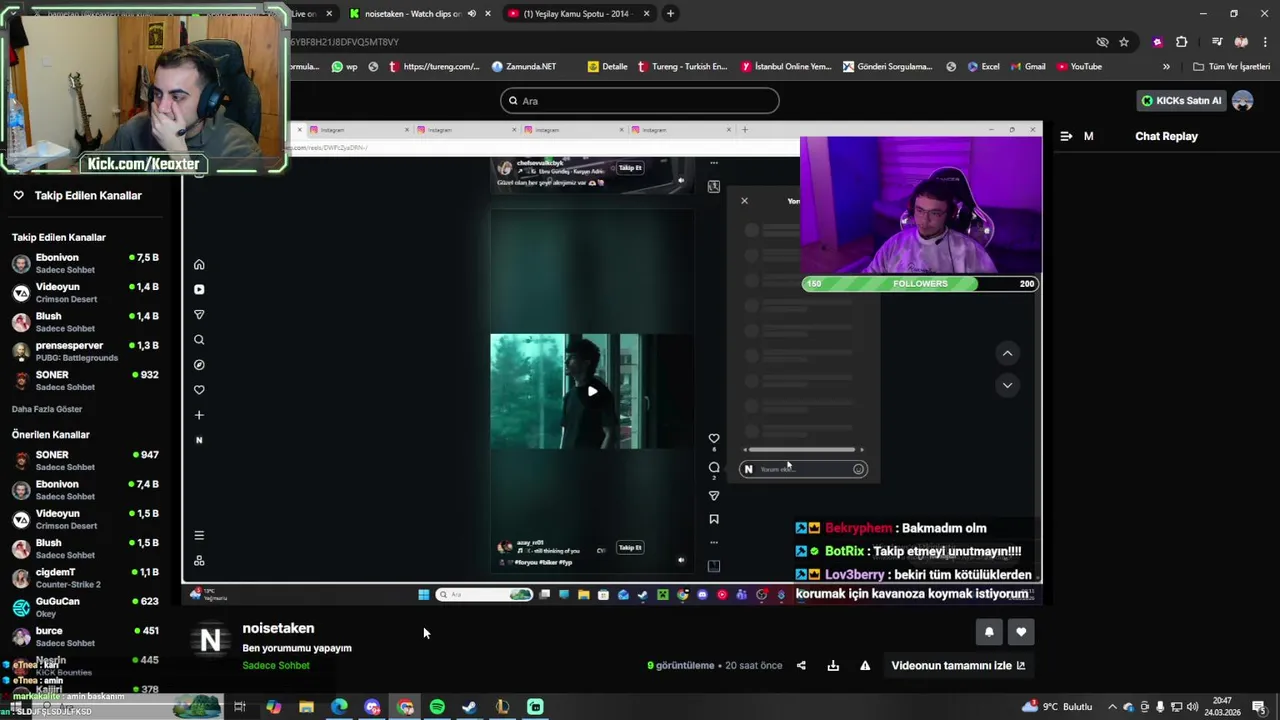The width and height of the screenshot is (1280, 720).
Task: Open the Chrome three-dot menu
Action: click(1265, 42)
